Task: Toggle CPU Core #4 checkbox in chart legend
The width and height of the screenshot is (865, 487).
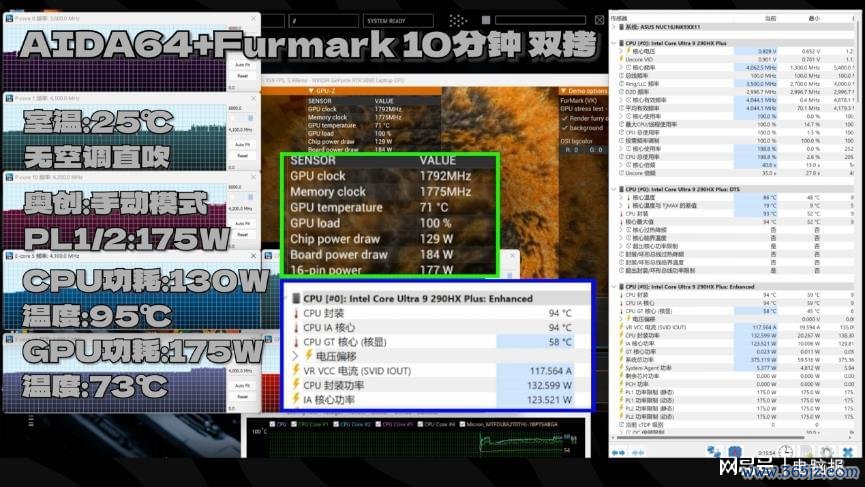Action: 420,424
